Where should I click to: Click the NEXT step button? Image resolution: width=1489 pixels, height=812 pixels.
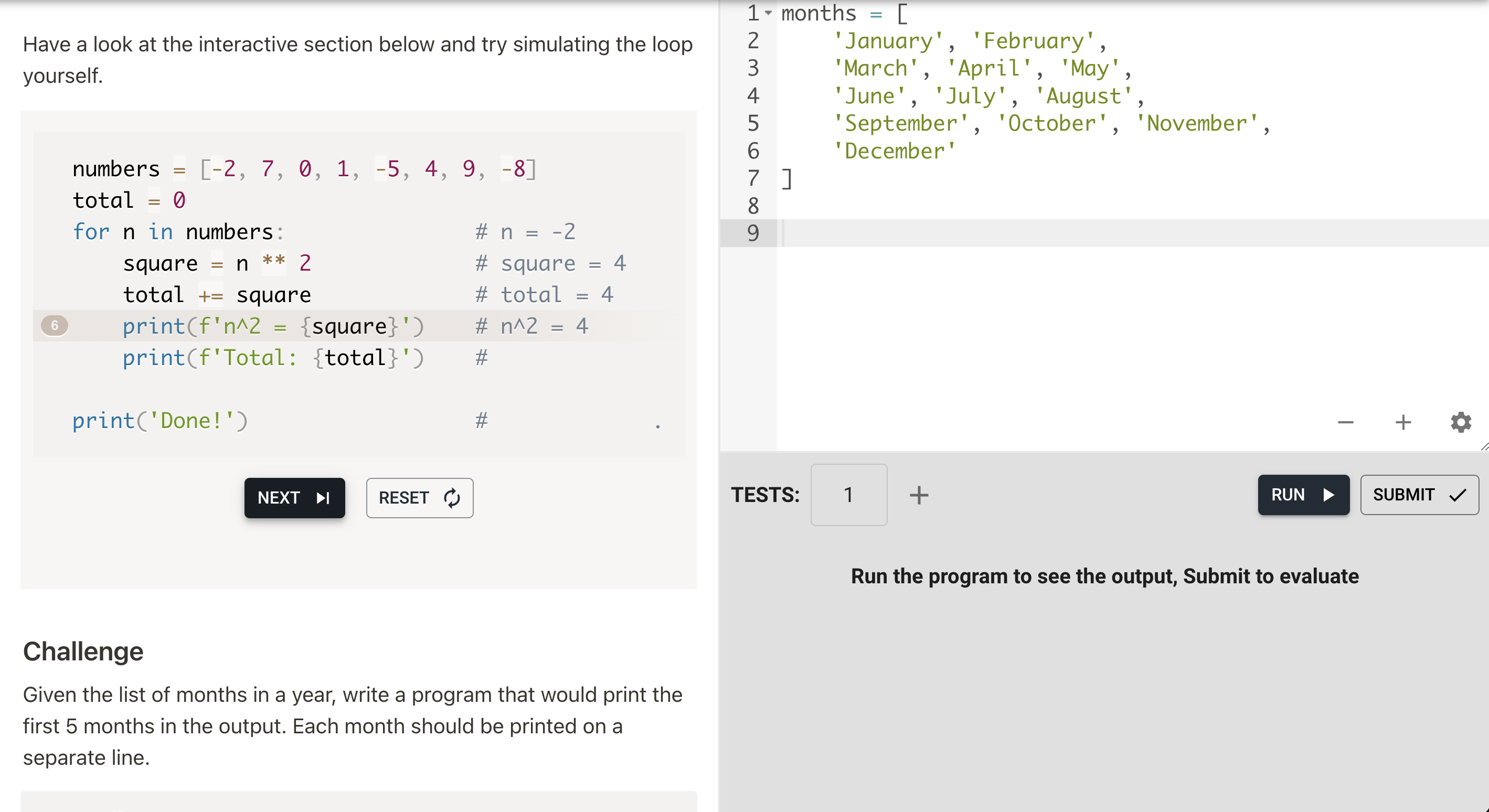point(294,498)
